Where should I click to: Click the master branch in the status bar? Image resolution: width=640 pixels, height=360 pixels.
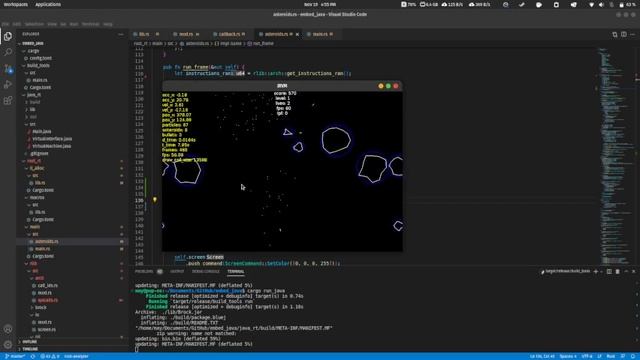click(x=15, y=356)
